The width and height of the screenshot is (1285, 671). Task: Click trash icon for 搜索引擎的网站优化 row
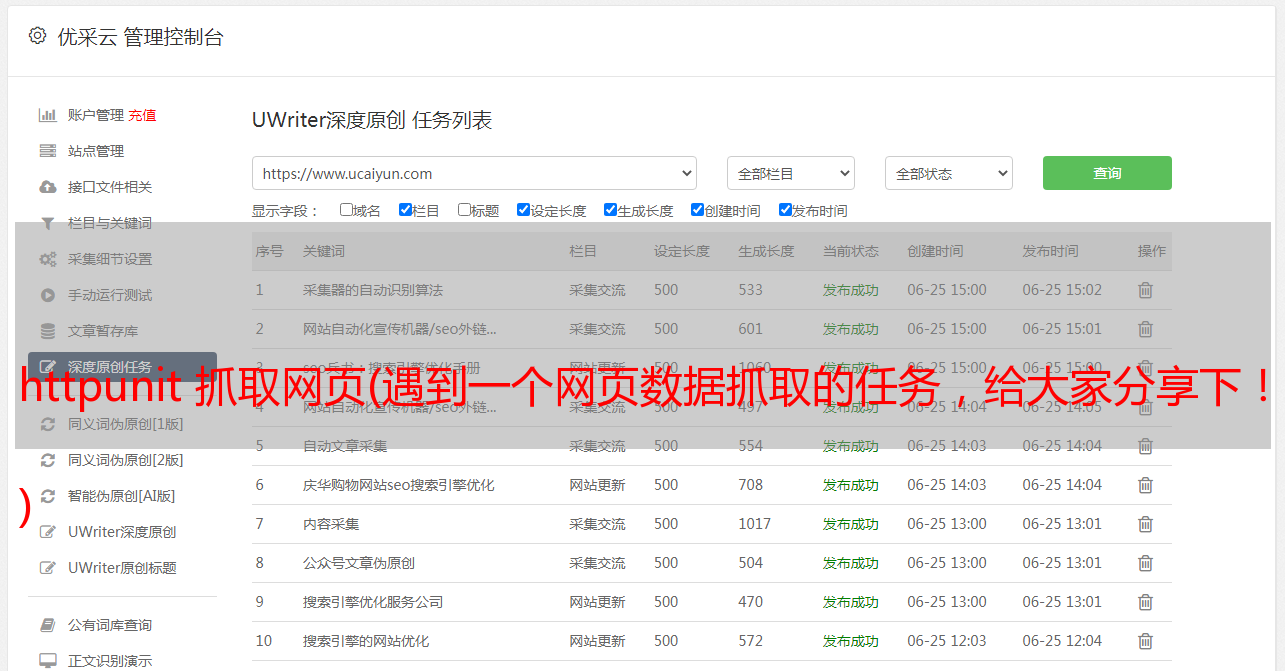(1145, 641)
